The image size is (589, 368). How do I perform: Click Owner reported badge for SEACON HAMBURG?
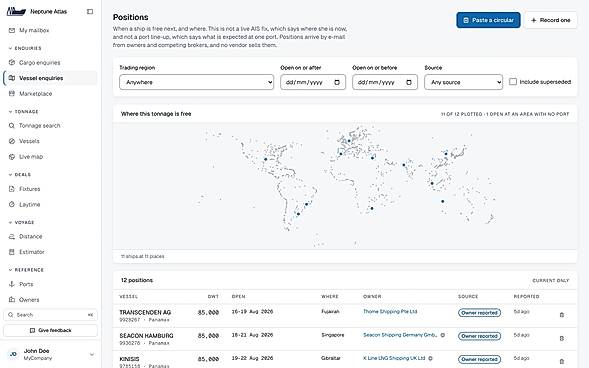(479, 336)
